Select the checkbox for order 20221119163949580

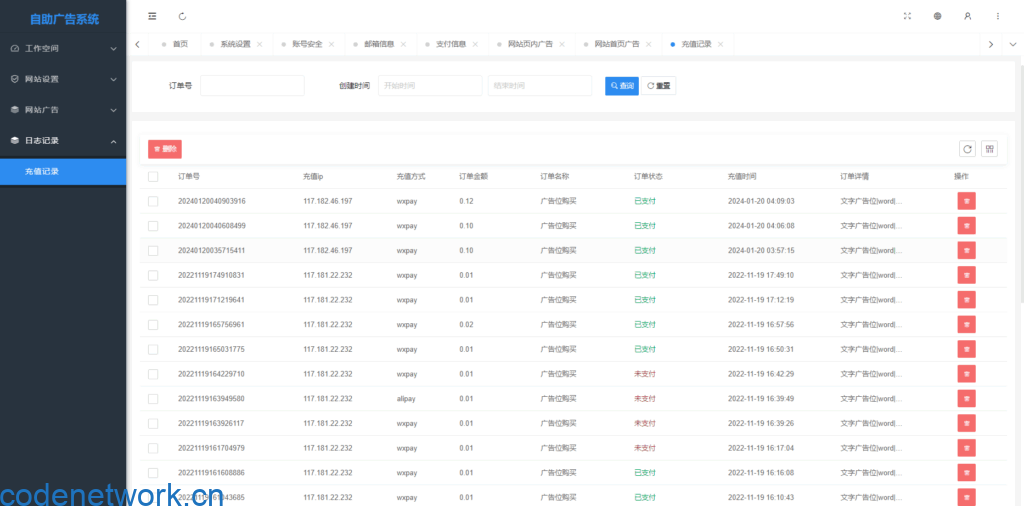pos(153,398)
